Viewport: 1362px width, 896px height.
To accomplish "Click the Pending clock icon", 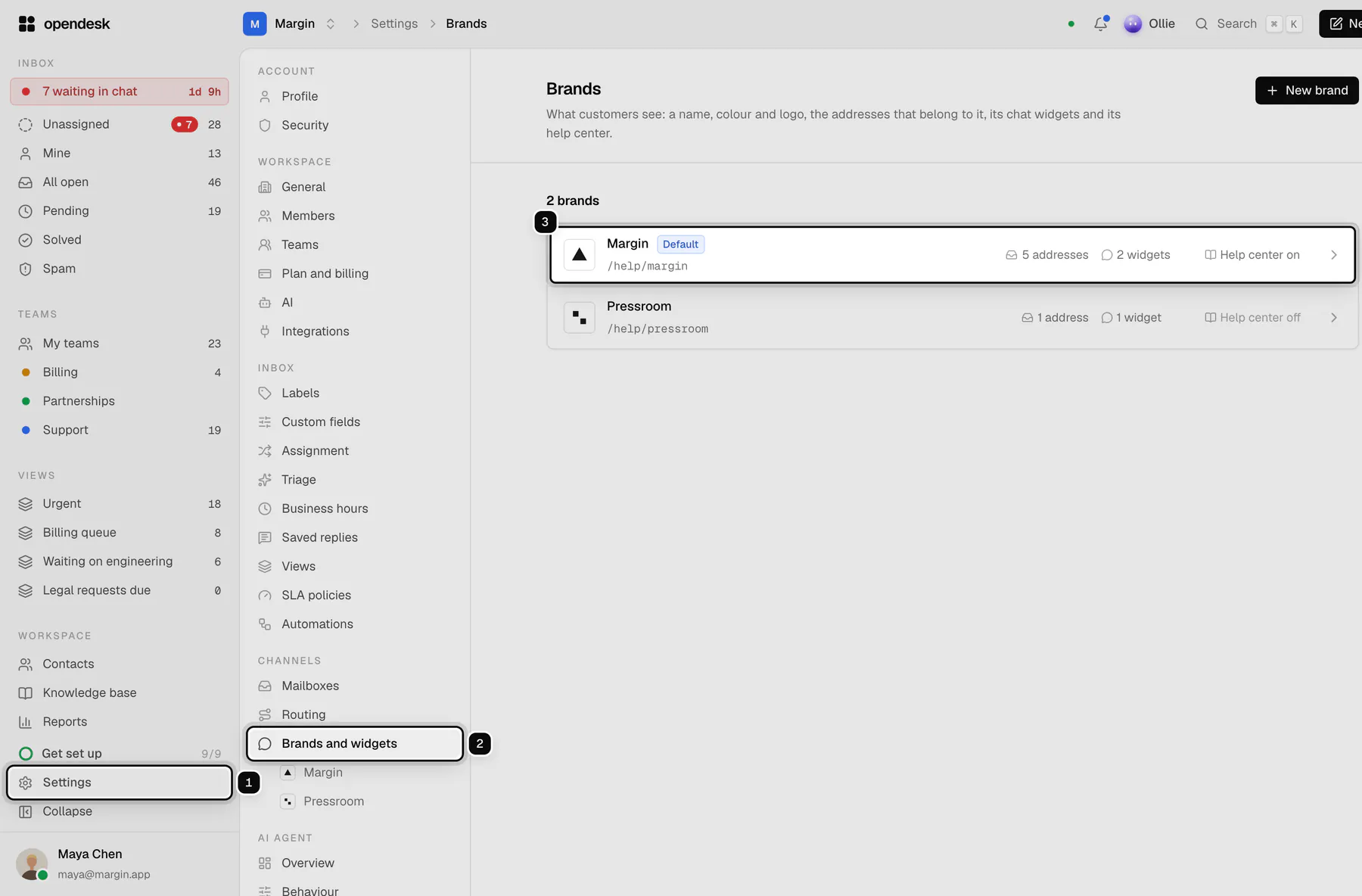I will pos(26,211).
